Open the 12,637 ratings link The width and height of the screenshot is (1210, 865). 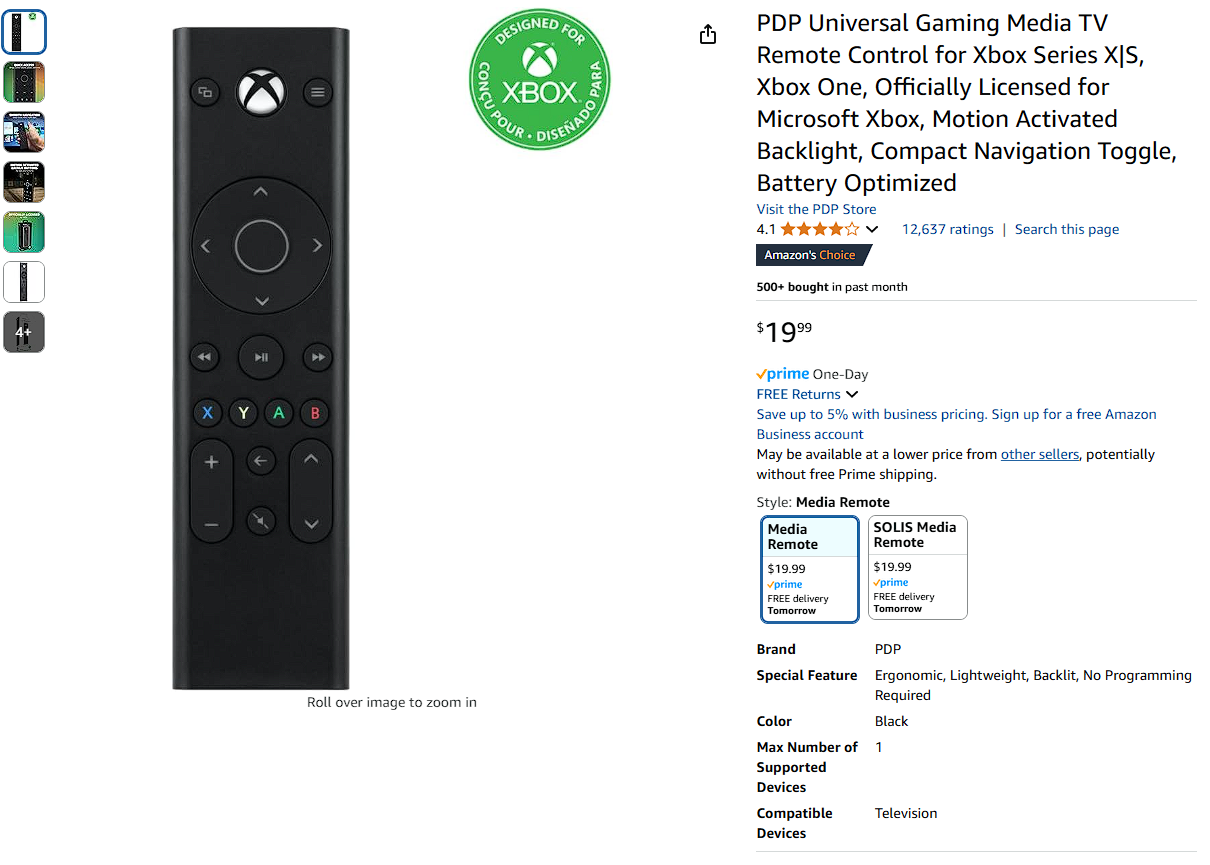coord(948,229)
